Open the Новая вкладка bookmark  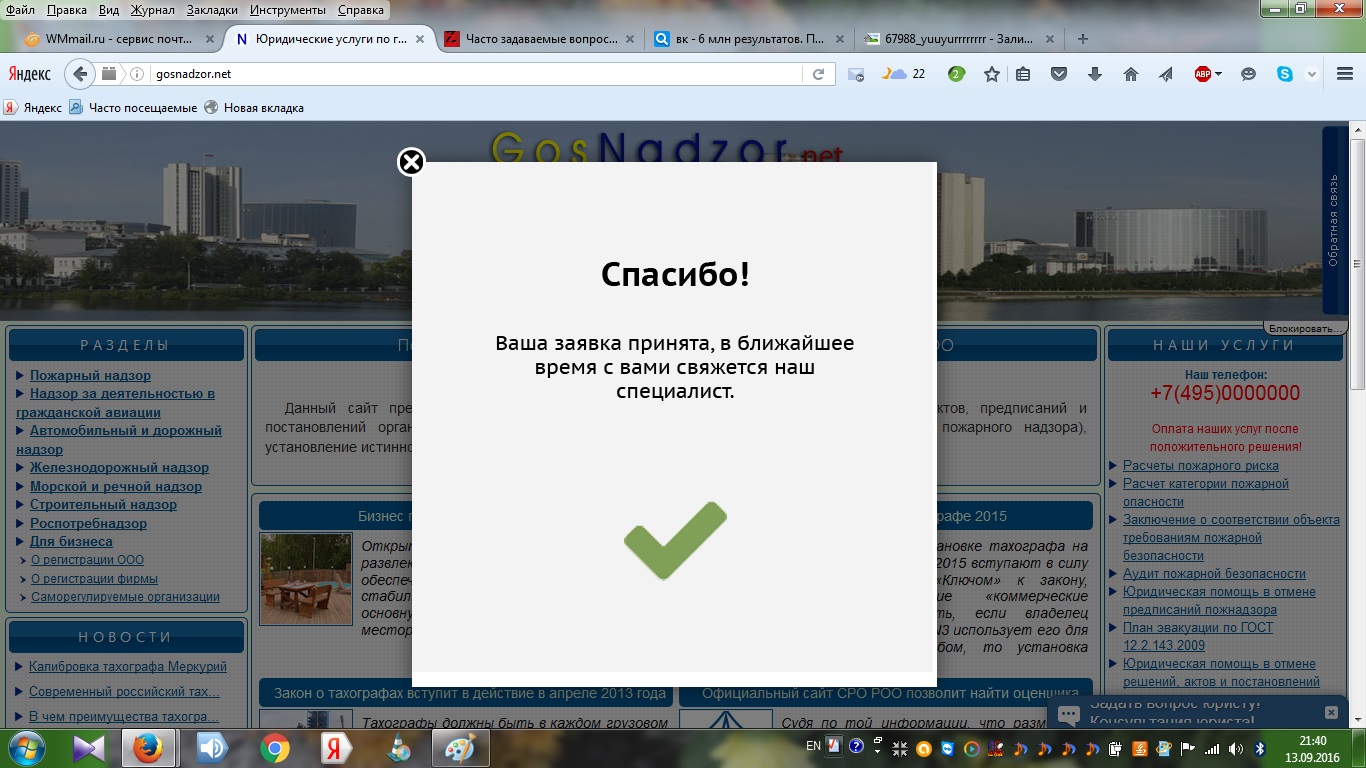click(254, 107)
